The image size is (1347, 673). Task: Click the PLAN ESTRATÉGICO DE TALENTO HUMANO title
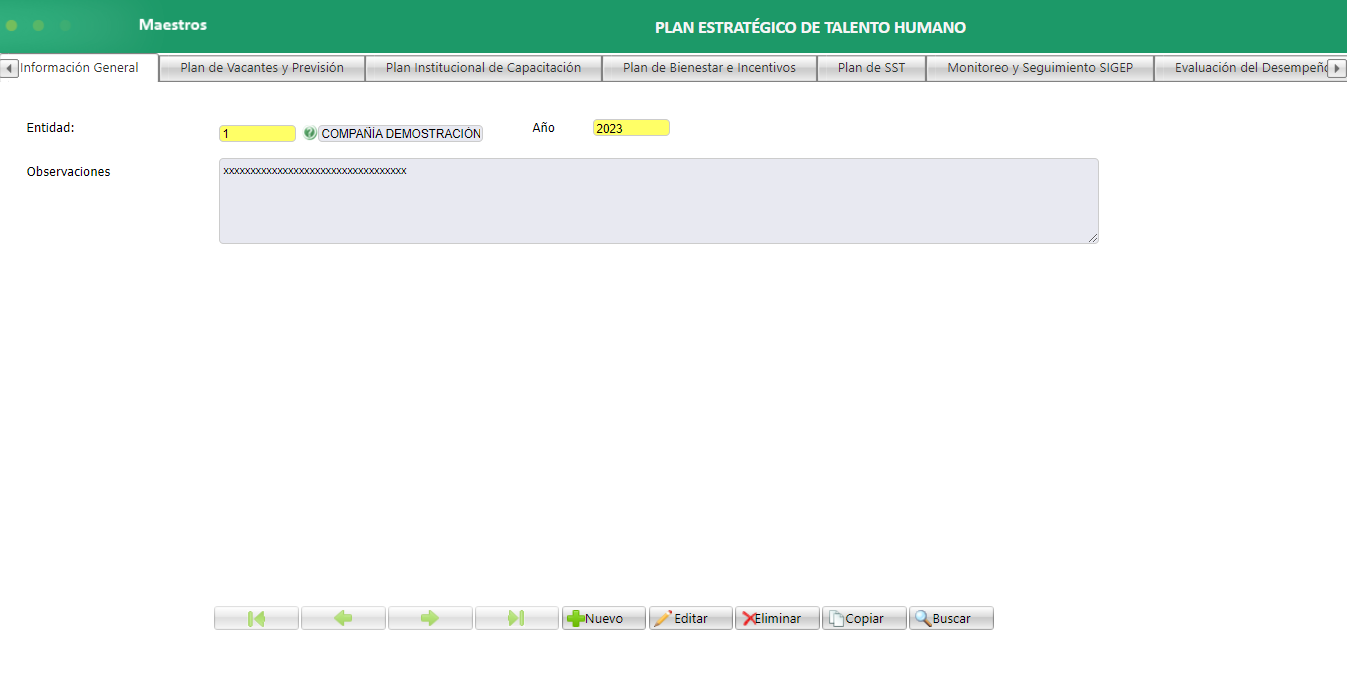point(810,28)
